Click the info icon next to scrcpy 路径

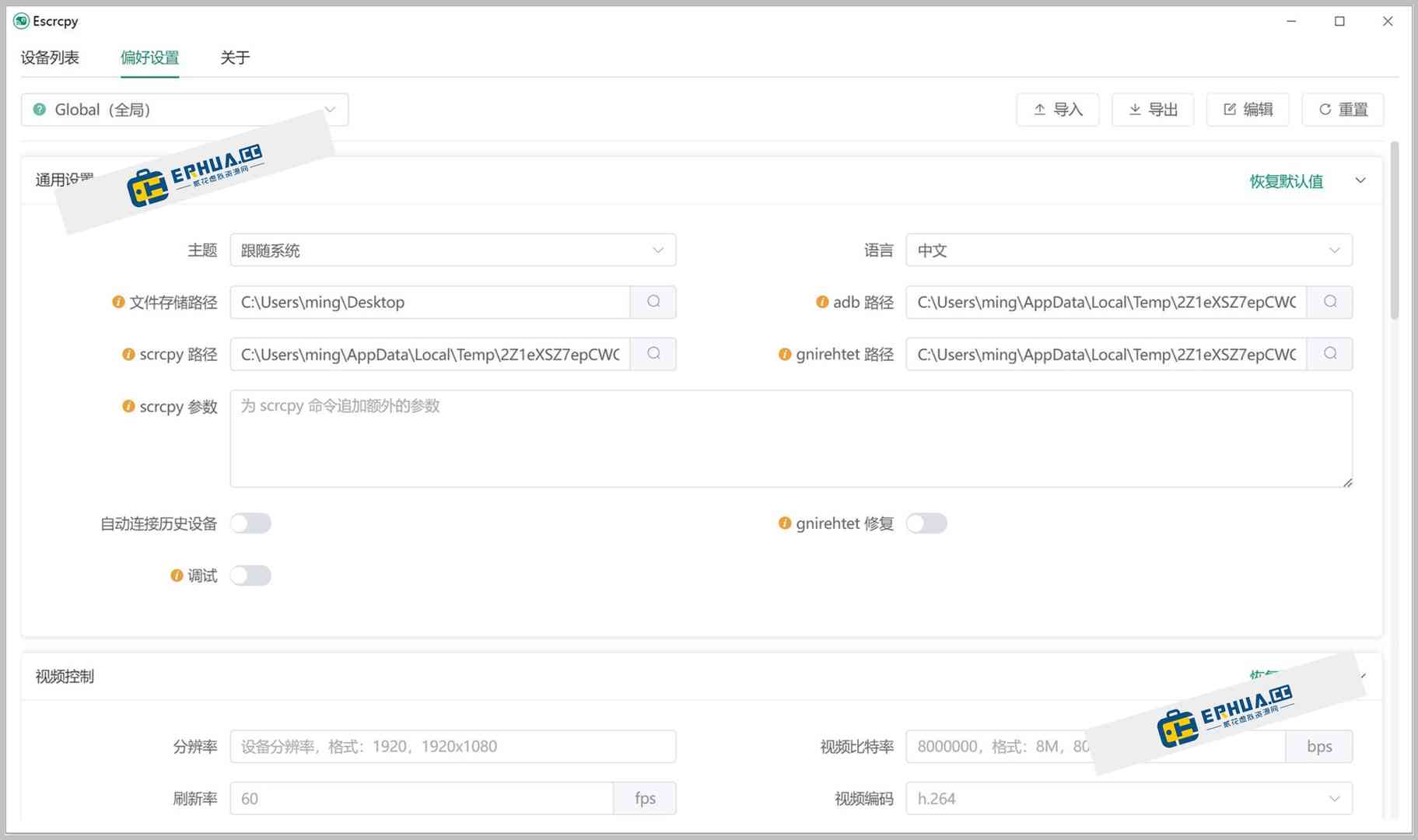pos(128,354)
